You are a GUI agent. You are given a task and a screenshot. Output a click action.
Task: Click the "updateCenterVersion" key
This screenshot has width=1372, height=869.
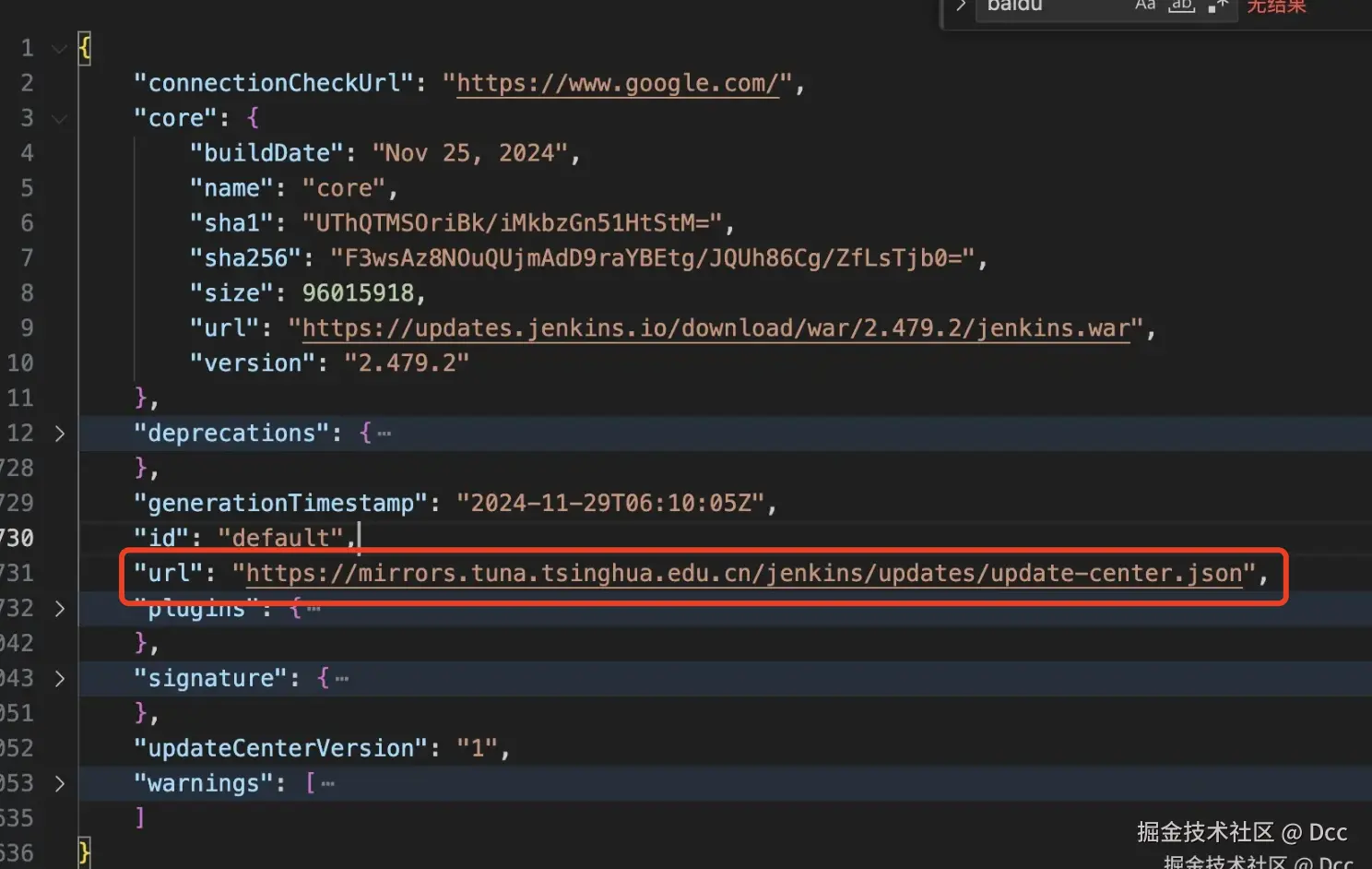pos(280,749)
